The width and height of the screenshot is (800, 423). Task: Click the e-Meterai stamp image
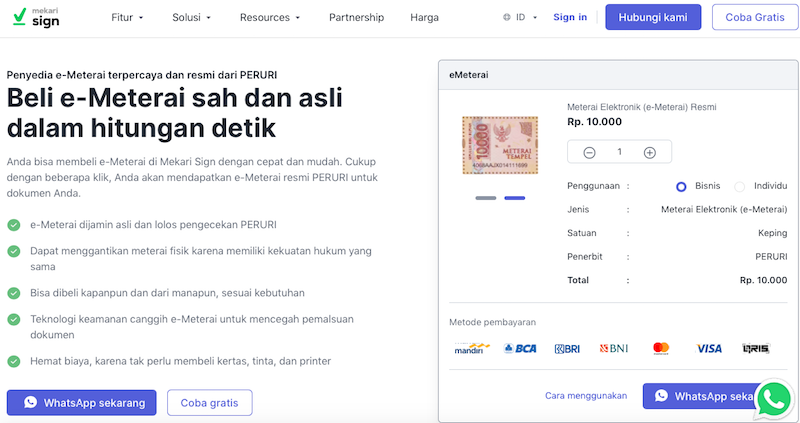[500, 145]
